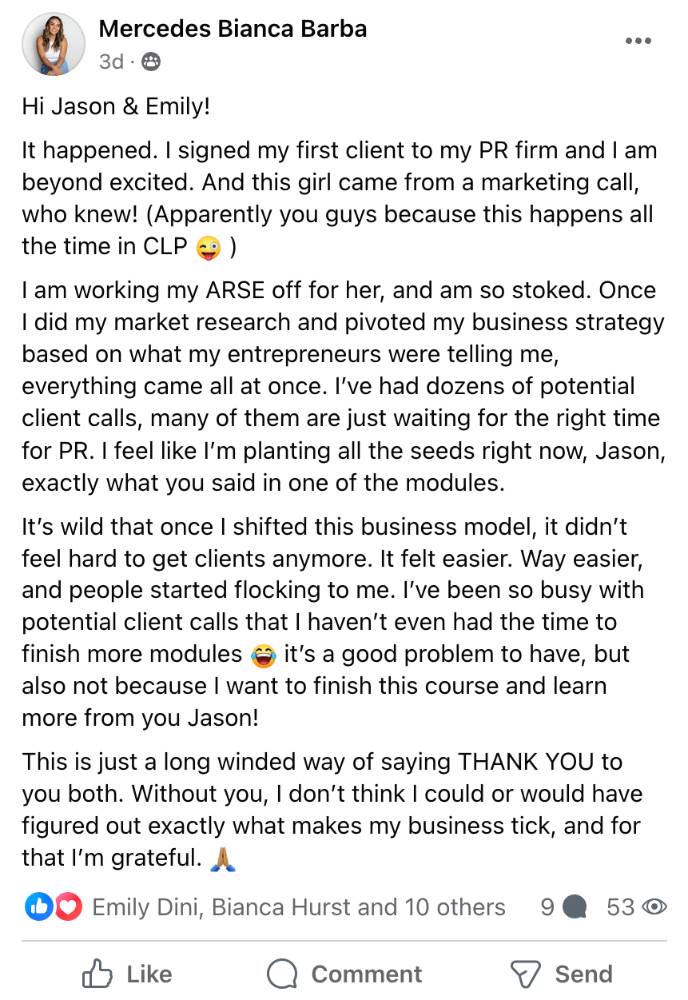Viewport: 688px width, 1000px height.
Task: Open Mercedes Bianca Barba's profile name link
Action: (x=233, y=29)
